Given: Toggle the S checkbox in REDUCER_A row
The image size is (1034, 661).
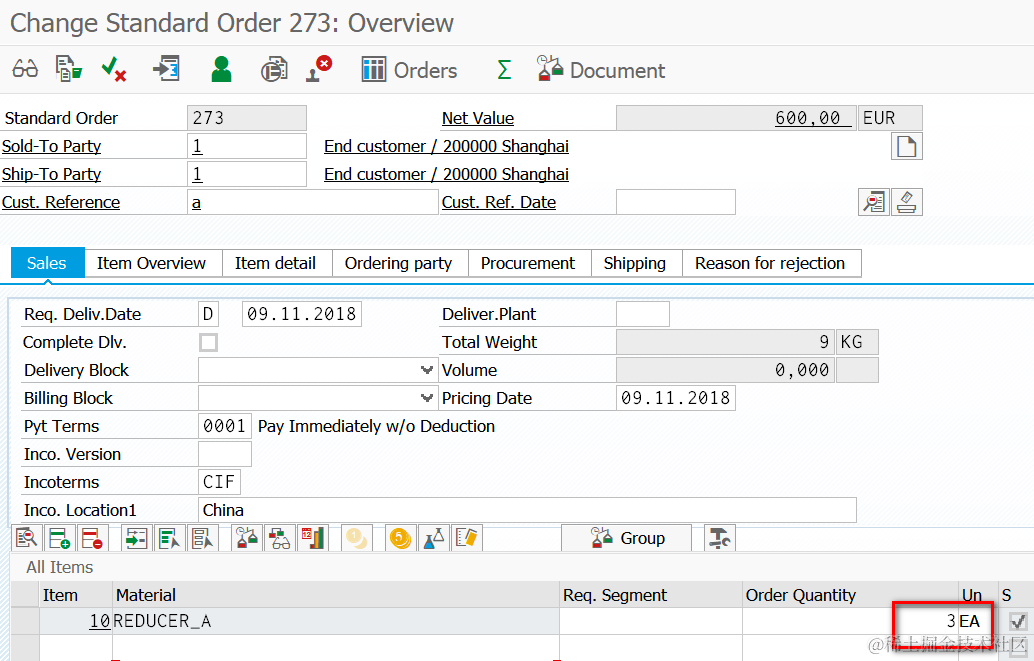Looking at the screenshot, I should click(x=1018, y=621).
